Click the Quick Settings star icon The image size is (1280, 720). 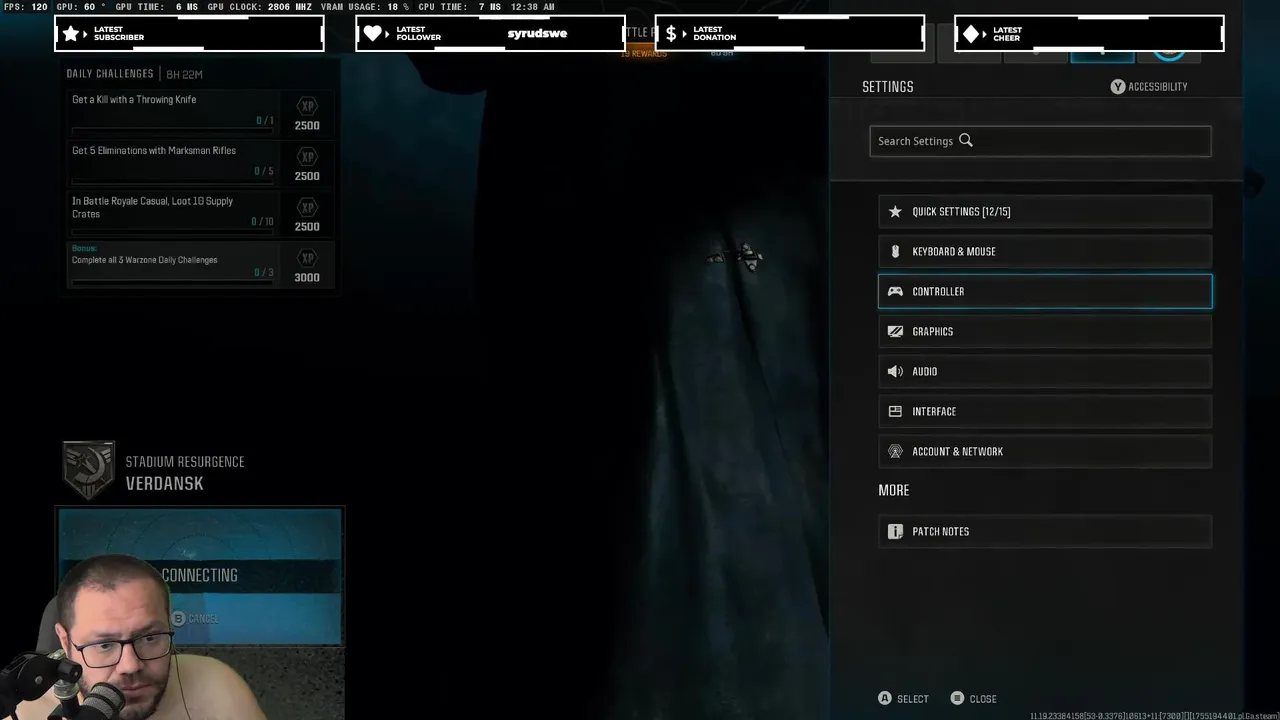[x=895, y=211]
